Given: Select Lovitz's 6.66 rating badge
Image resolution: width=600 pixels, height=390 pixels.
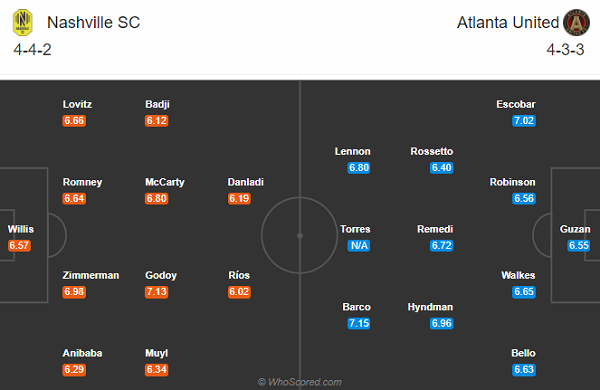Looking at the screenshot, I should coord(74,121).
